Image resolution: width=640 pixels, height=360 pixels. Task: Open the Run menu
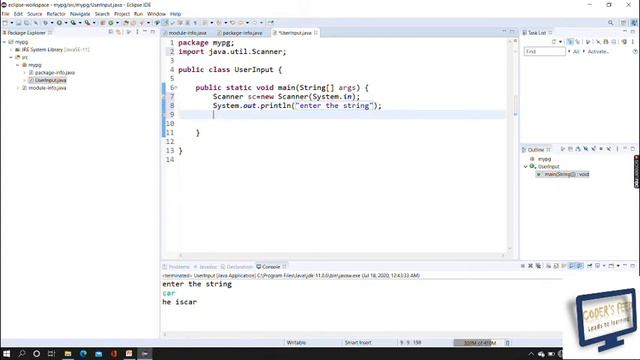138,14
